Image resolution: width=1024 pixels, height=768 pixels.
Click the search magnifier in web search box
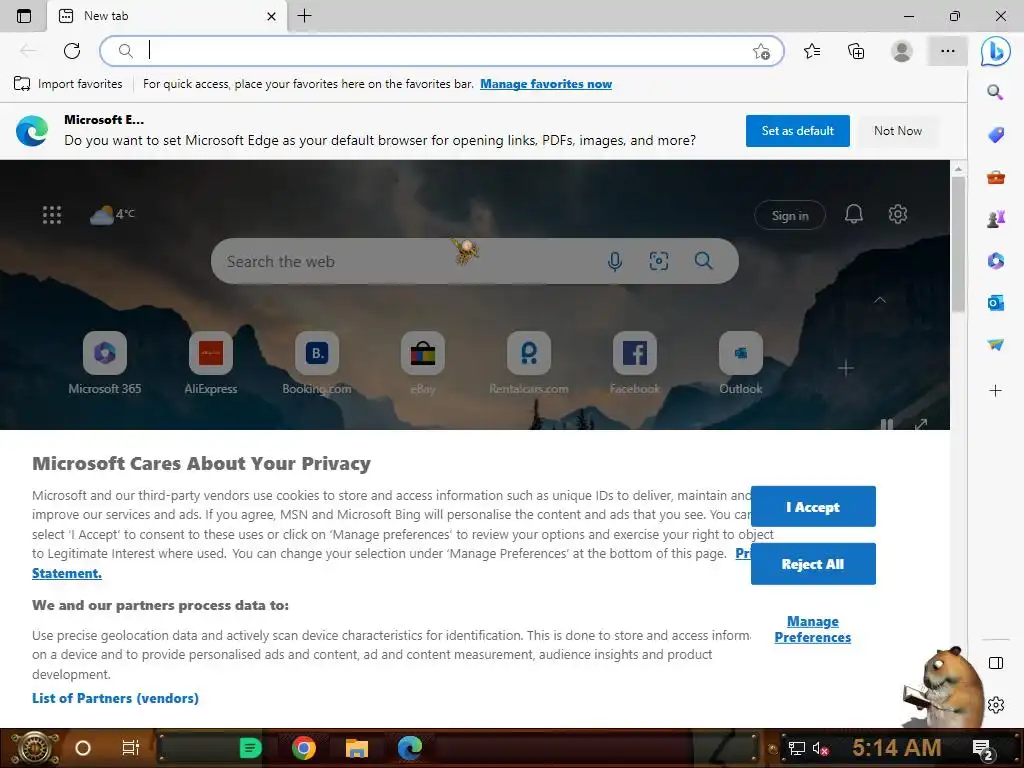click(703, 261)
